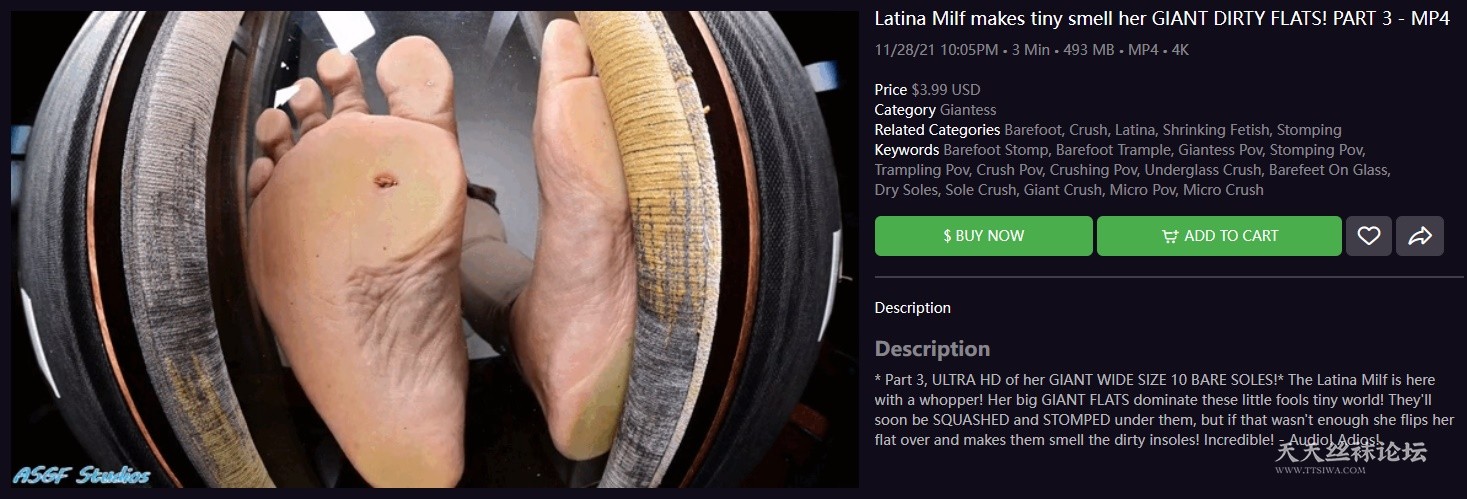The height and width of the screenshot is (499, 1467).
Task: Open the Latina related category
Action: tap(1134, 130)
